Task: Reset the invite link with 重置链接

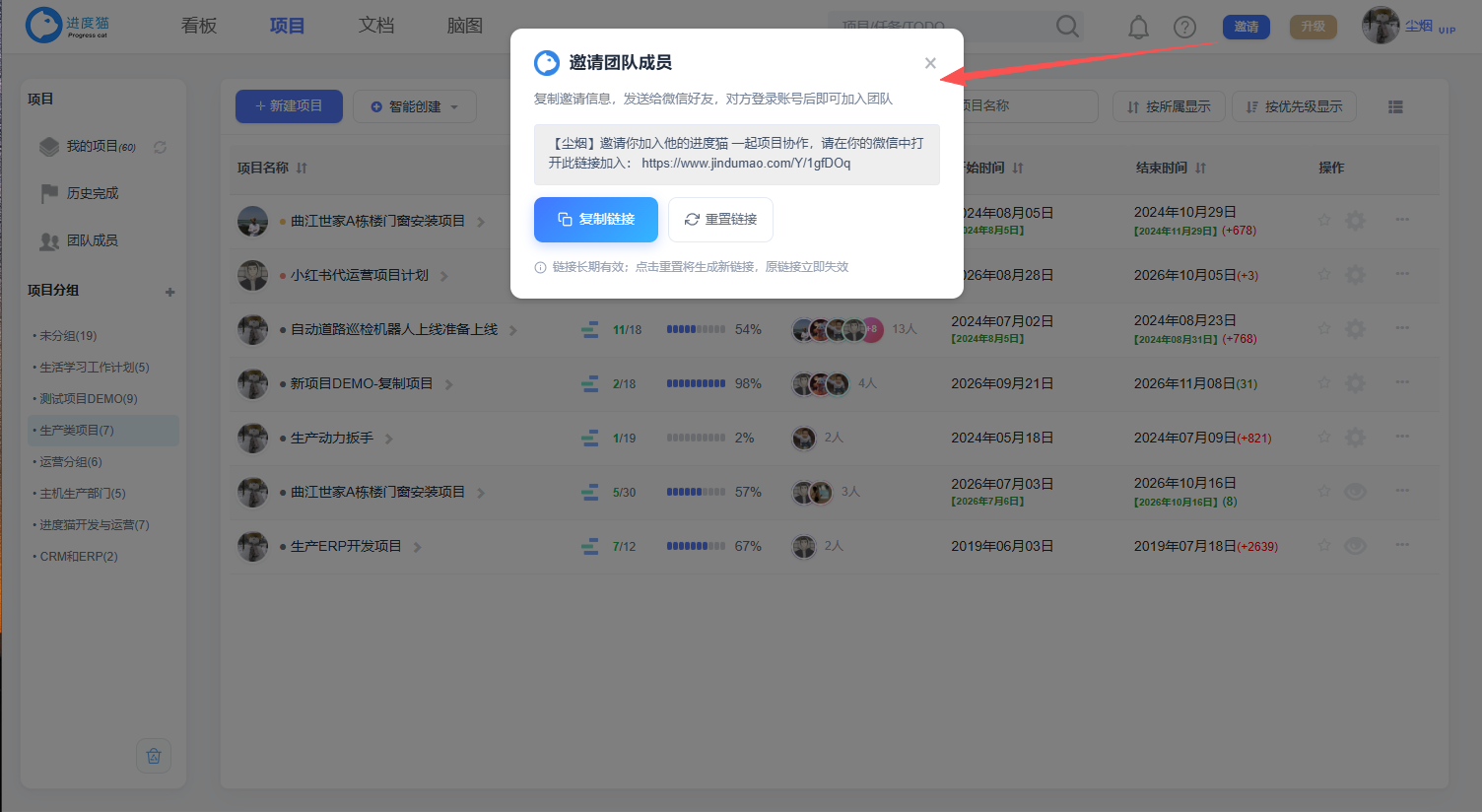Action: click(x=720, y=220)
